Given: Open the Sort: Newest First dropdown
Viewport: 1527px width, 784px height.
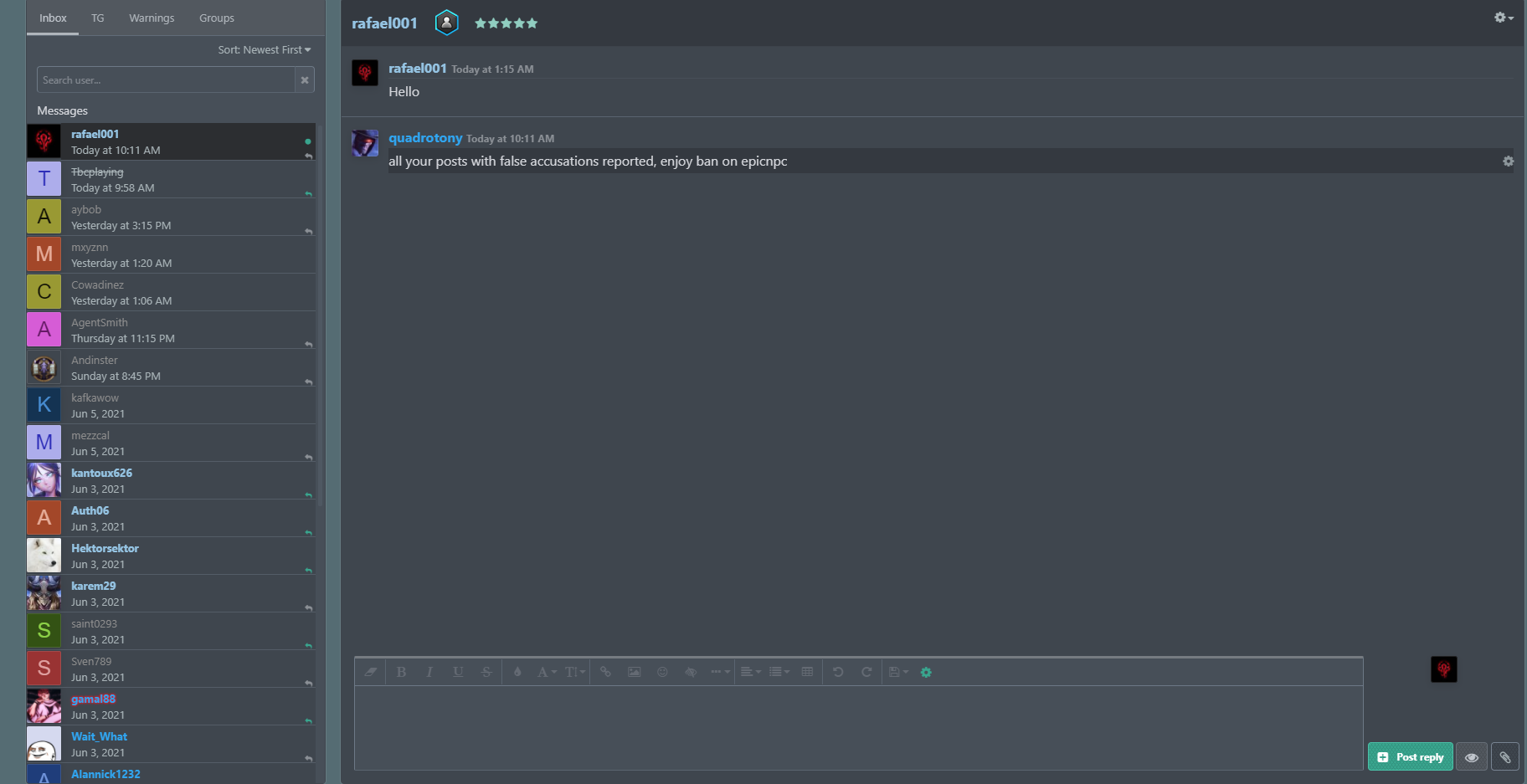Looking at the screenshot, I should point(265,50).
